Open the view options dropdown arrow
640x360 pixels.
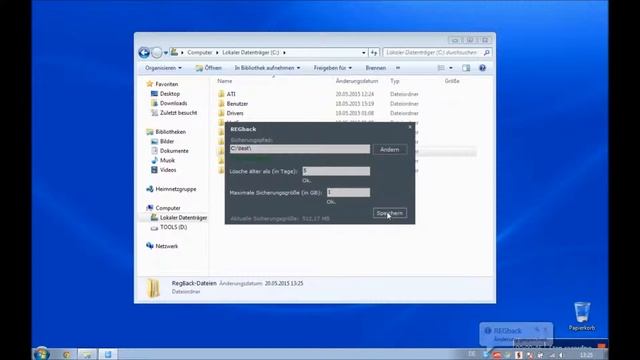[x=451, y=68]
